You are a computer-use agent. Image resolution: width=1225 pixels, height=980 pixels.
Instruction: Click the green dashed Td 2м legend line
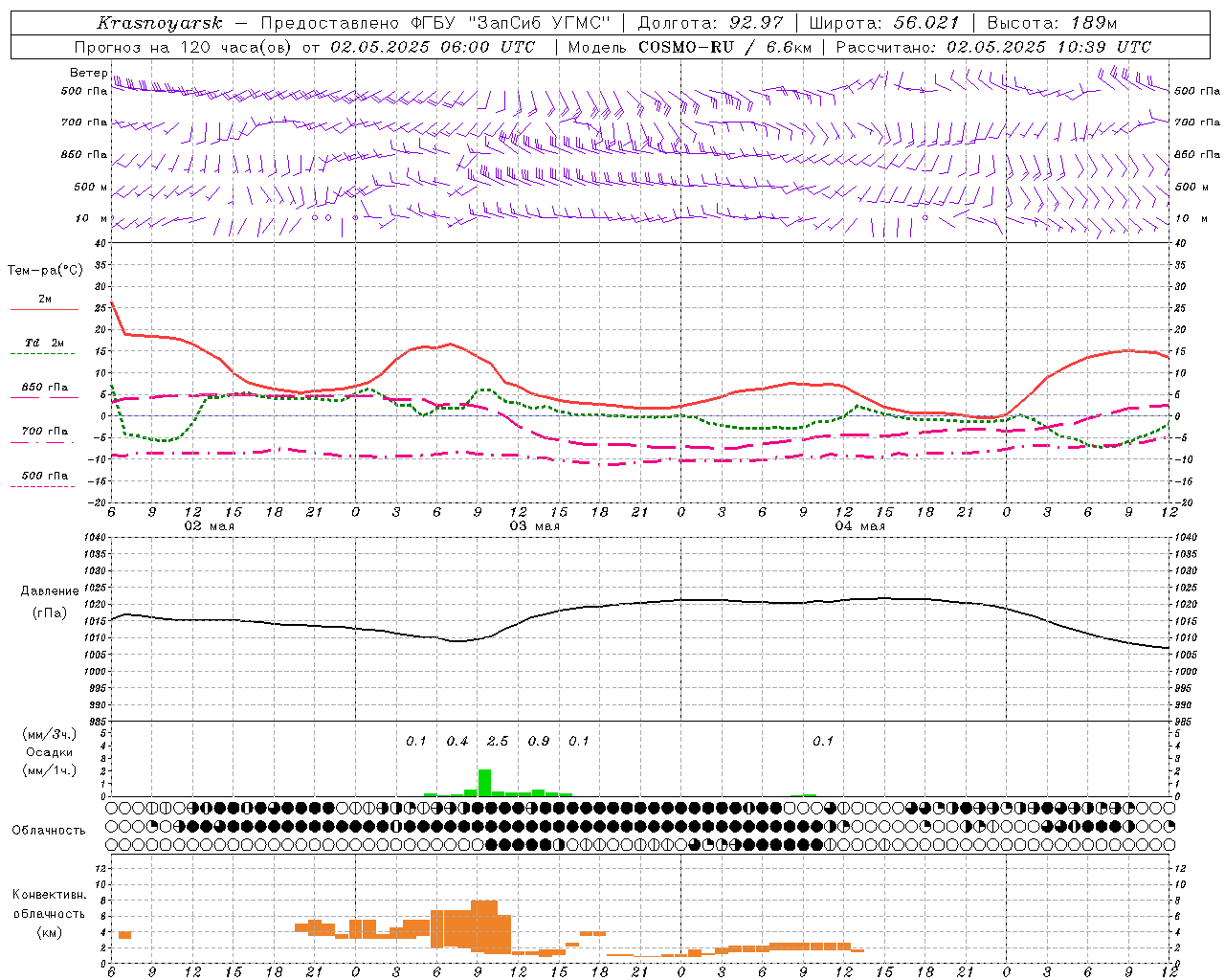(43, 354)
